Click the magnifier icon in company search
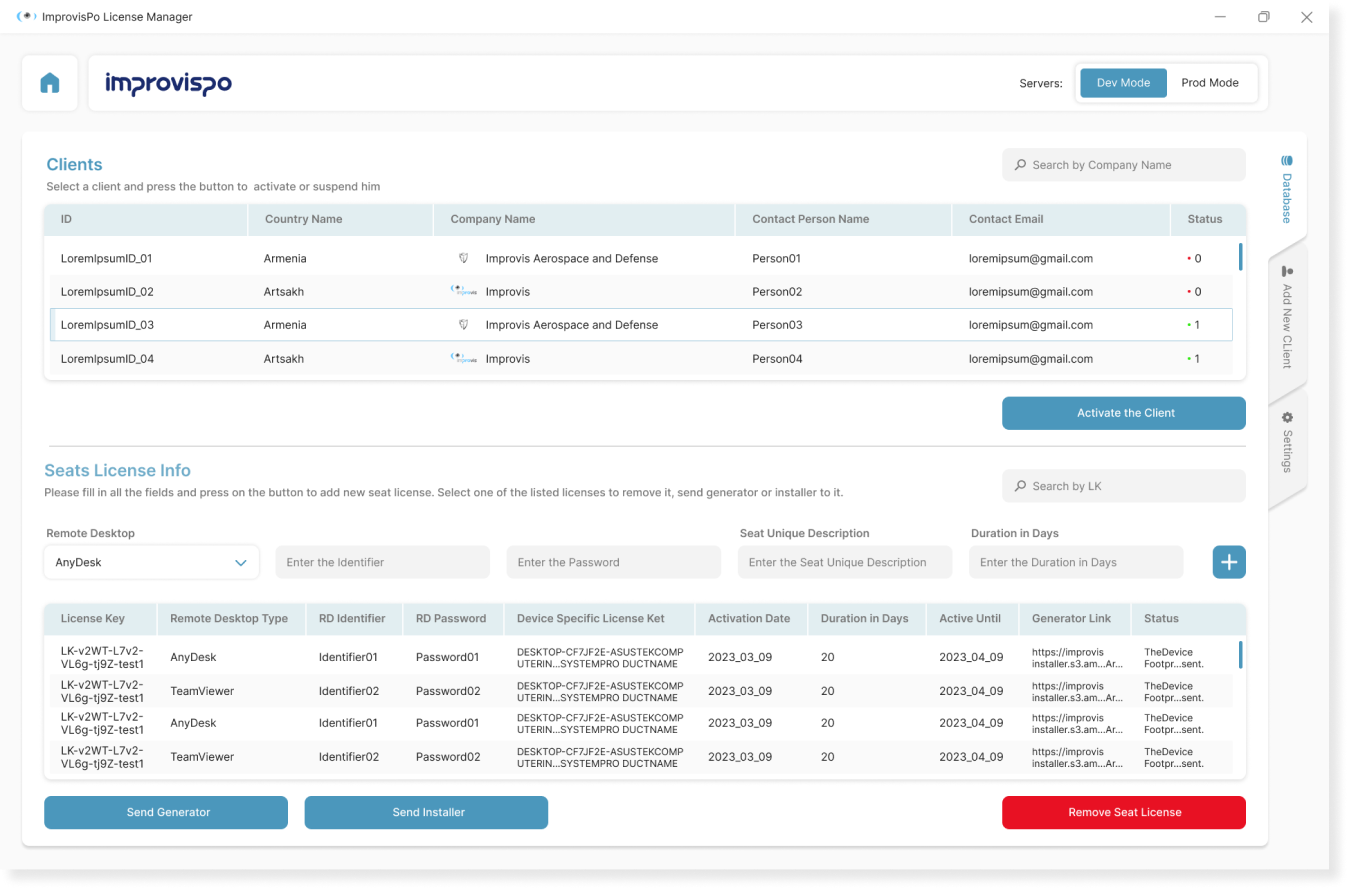This screenshot has height=890, width=1349. [x=1020, y=165]
